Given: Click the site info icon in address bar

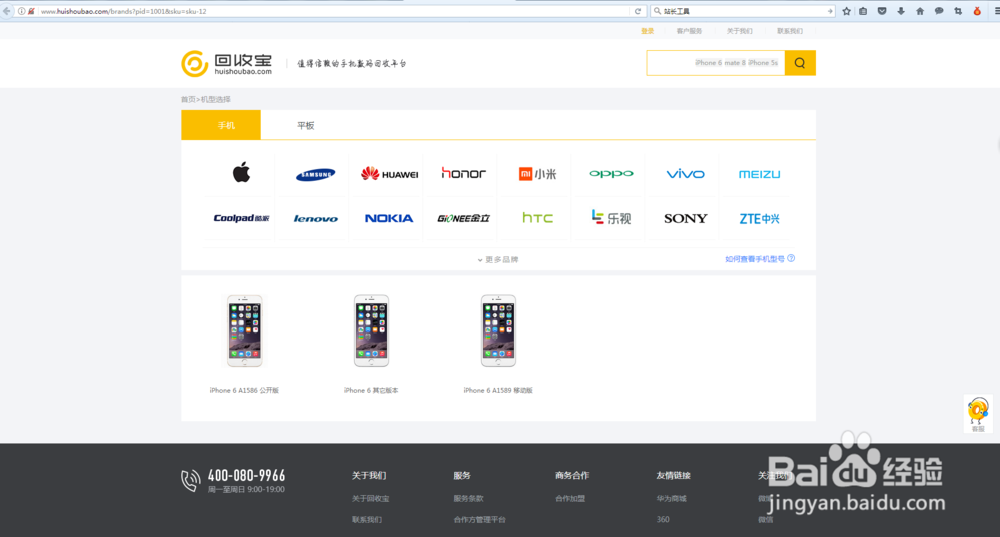Looking at the screenshot, I should 21,11.
